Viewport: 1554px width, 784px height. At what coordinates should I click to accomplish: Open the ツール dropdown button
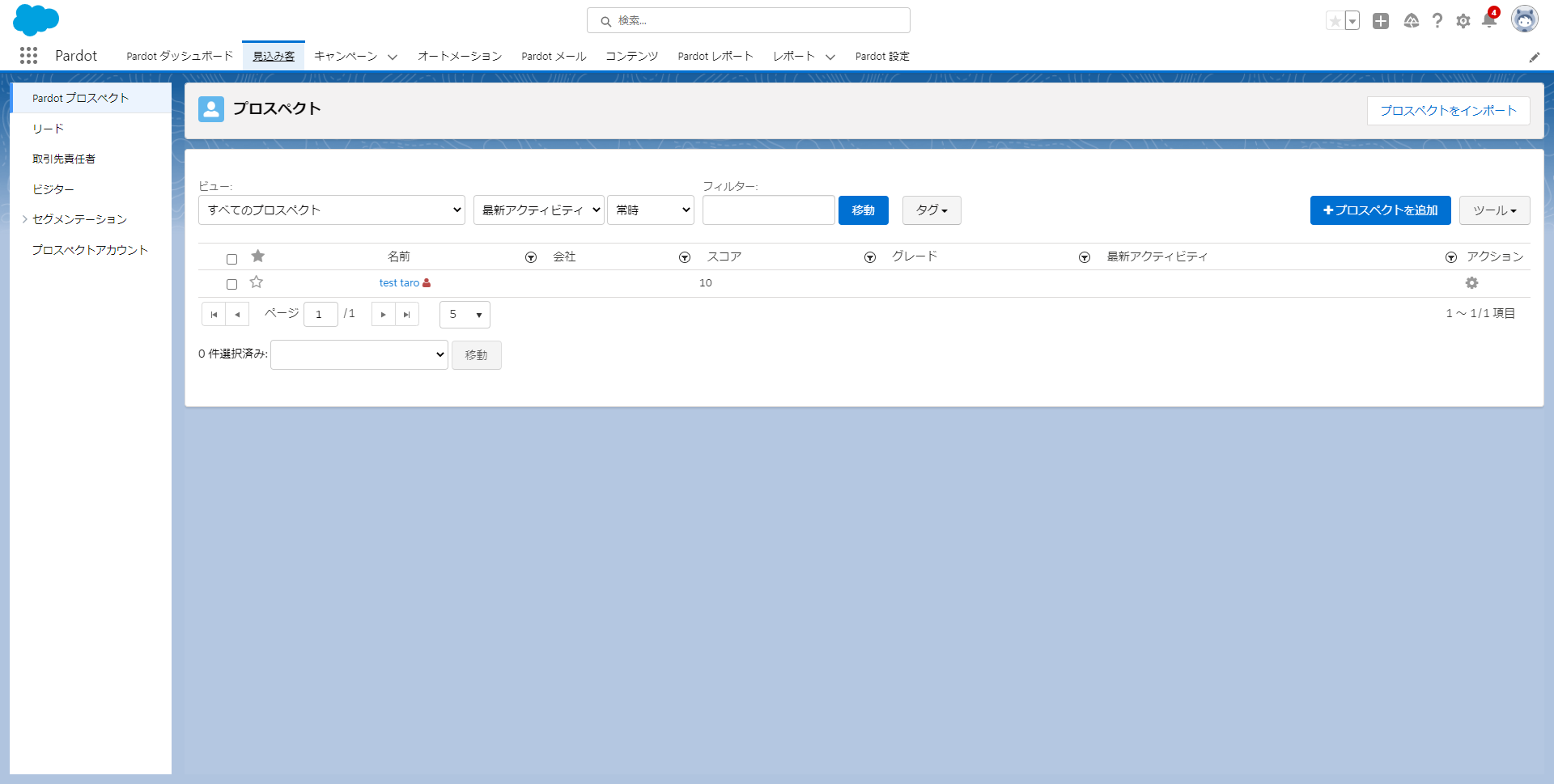pyautogui.click(x=1495, y=210)
